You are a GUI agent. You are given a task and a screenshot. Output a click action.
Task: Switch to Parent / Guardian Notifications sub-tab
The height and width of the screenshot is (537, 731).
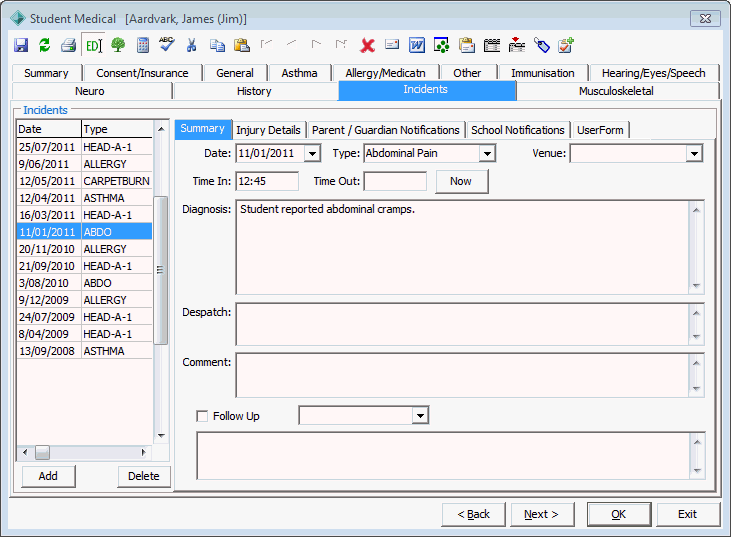coord(386,130)
